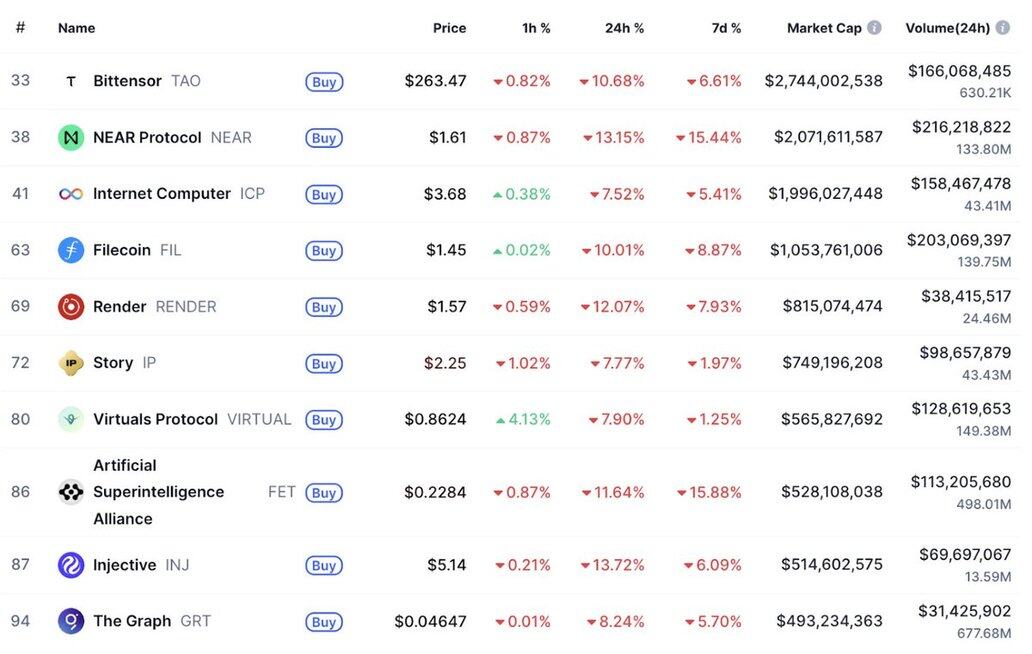The height and width of the screenshot is (654, 1032).
Task: Click The Graph GRT logo icon
Action: [71, 621]
